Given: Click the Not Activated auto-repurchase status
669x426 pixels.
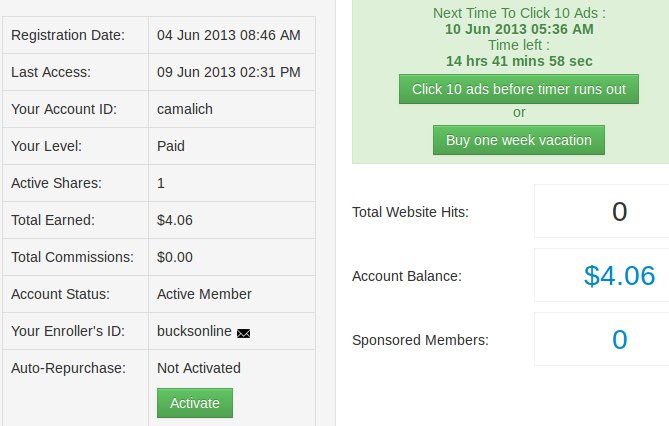Looking at the screenshot, I should [198, 368].
